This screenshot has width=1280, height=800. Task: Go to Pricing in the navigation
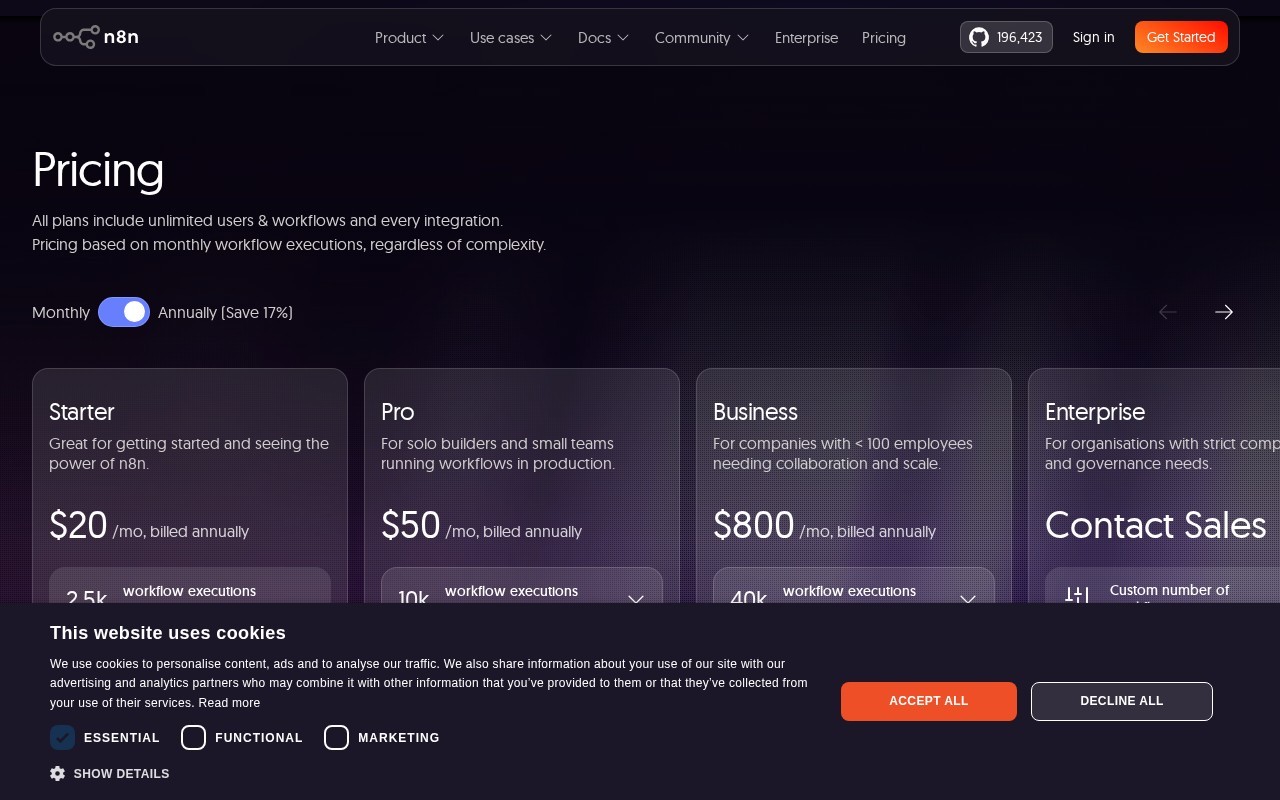click(884, 38)
